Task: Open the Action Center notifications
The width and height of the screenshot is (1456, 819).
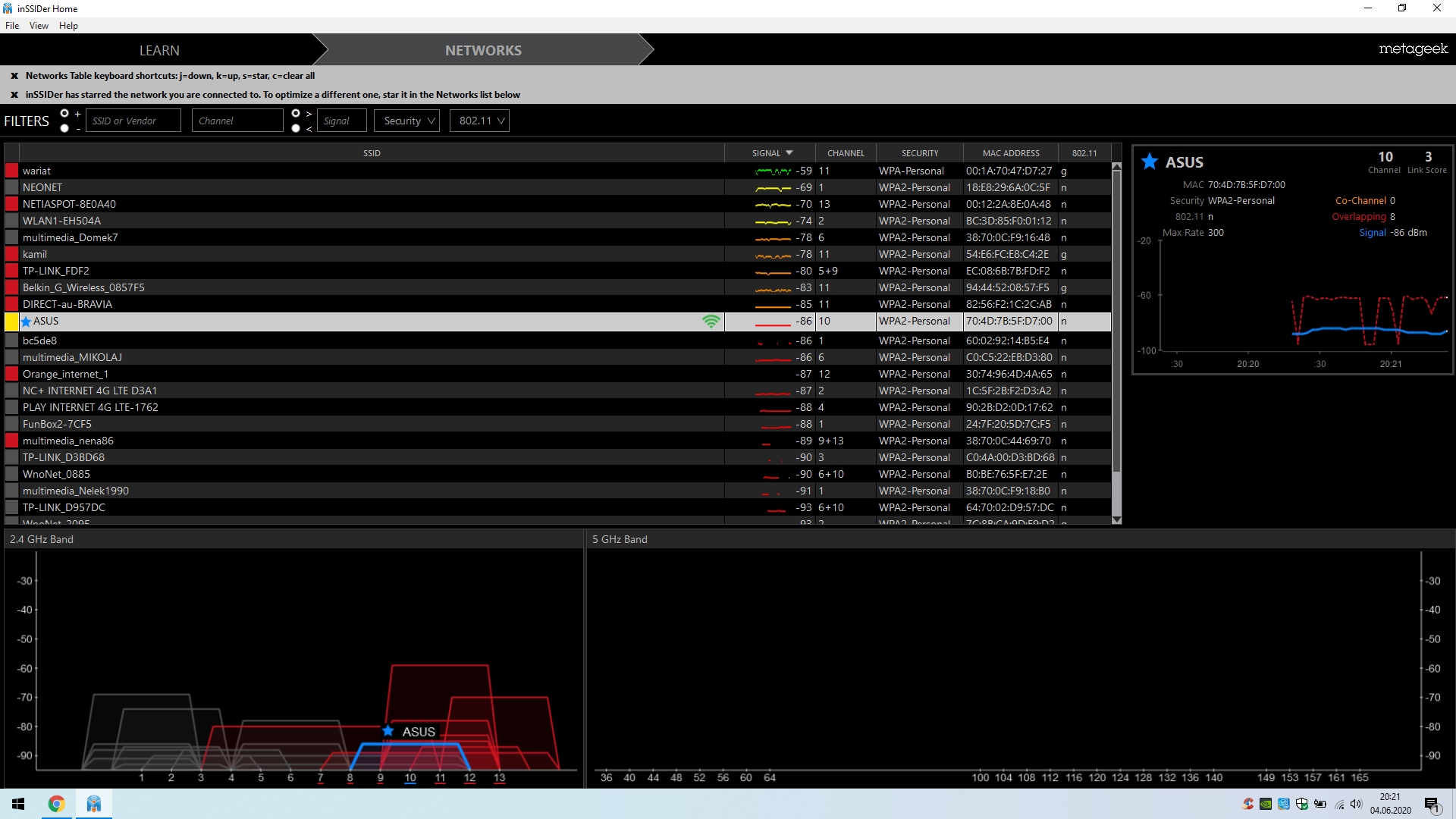Action: (1432, 805)
